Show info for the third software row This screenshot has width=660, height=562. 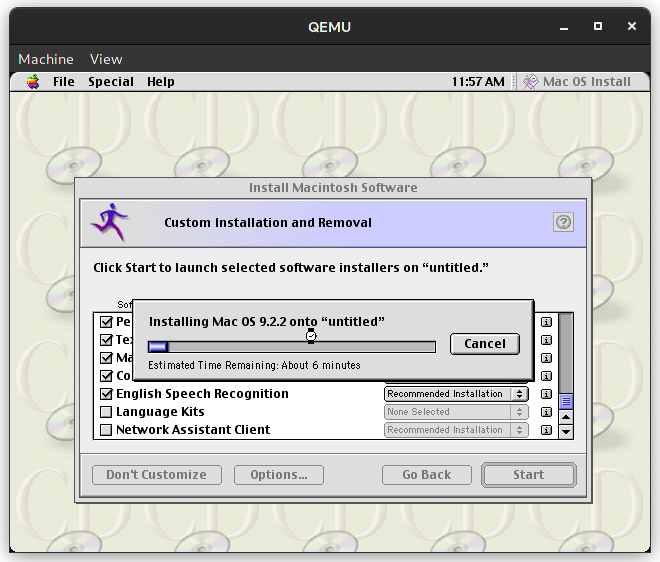(x=546, y=358)
